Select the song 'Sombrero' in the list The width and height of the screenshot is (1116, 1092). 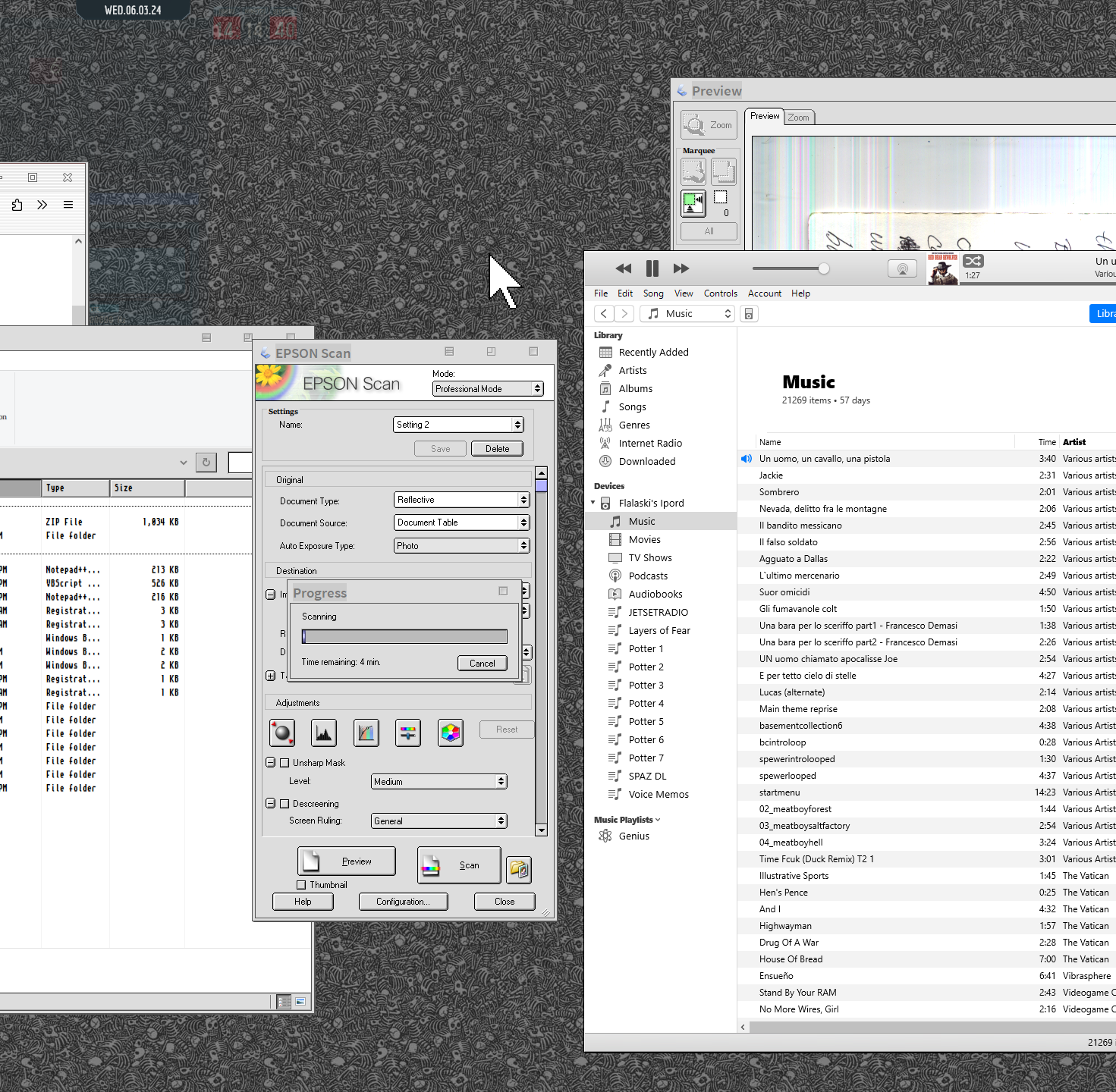[926, 492]
